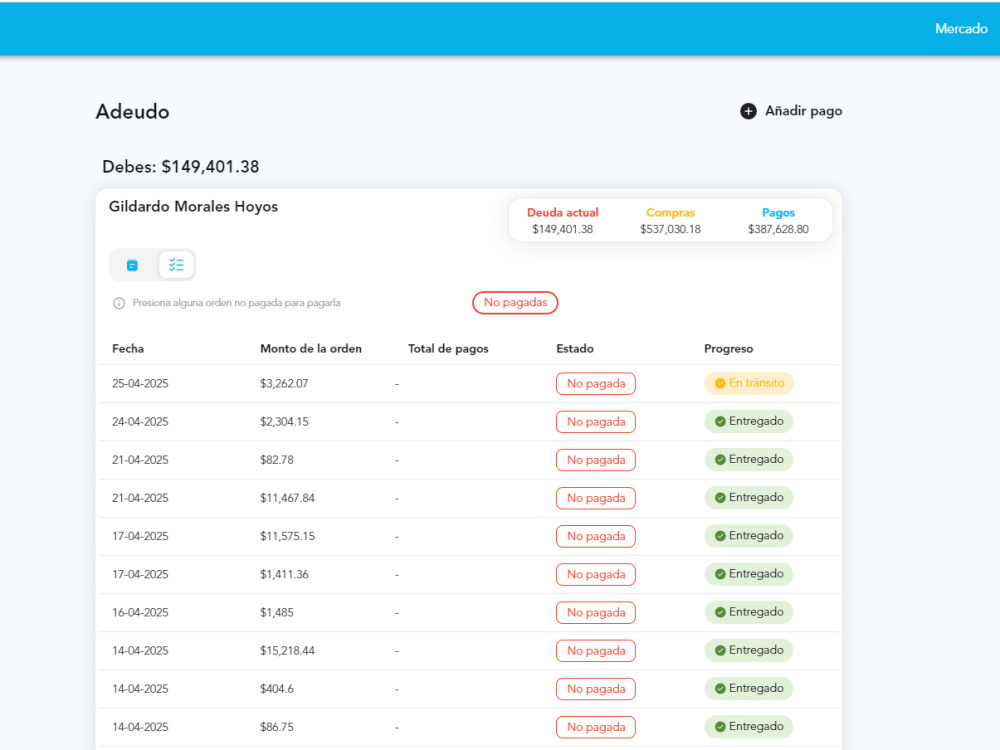Click Entregado badge on the $11,467.84 row
1000x750 pixels.
749,498
